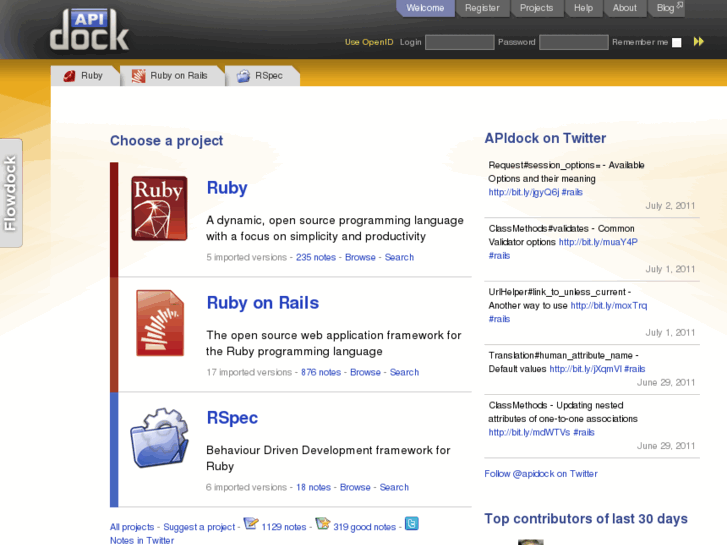Click Top contributors of last 30 days heading

[x=586, y=519]
